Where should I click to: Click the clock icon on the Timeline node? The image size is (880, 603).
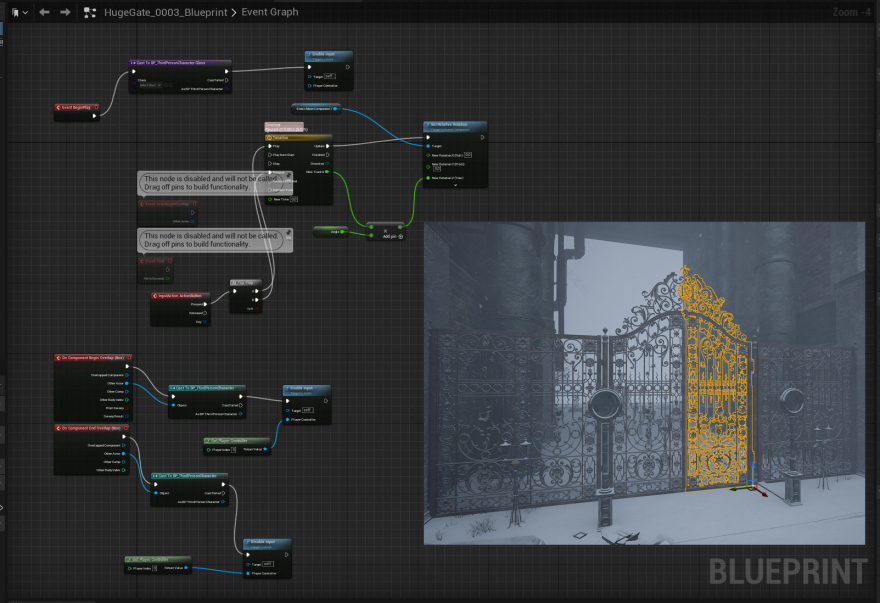pyautogui.click(x=270, y=137)
